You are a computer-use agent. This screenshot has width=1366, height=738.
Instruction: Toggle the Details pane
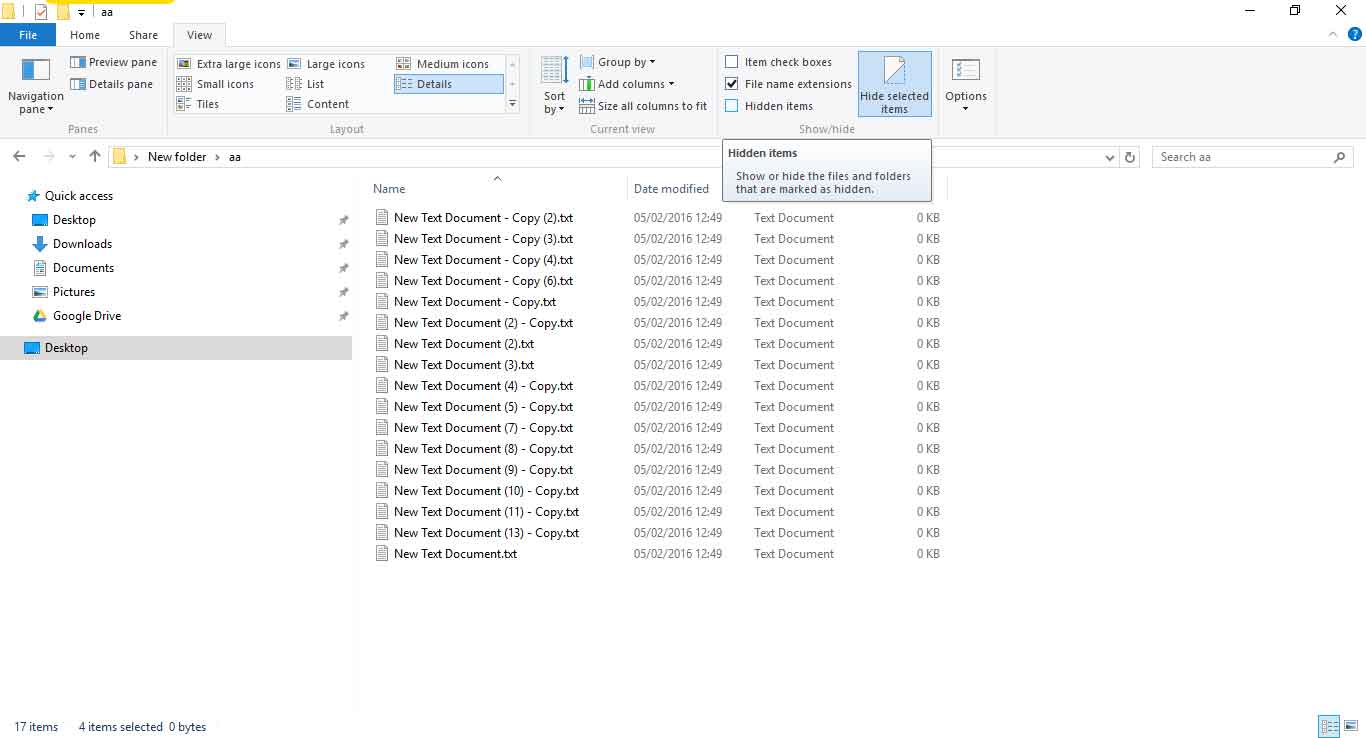111,84
